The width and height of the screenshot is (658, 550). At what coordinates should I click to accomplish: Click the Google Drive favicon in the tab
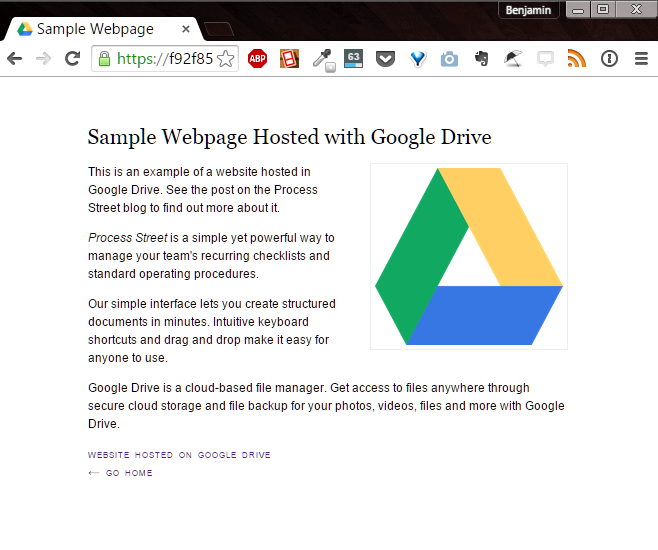(x=25, y=29)
